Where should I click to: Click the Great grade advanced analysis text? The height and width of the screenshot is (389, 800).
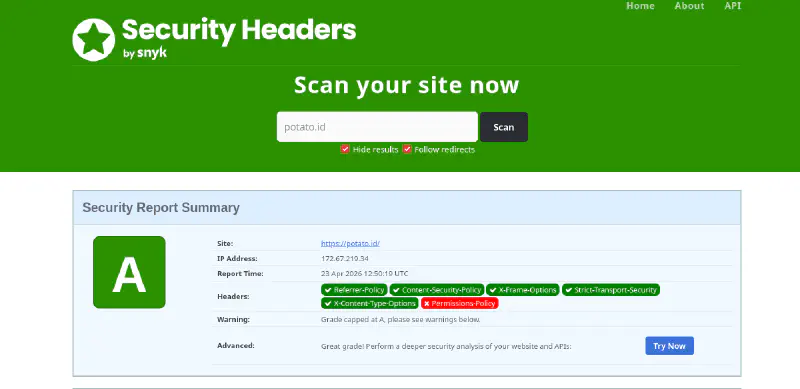coord(446,346)
